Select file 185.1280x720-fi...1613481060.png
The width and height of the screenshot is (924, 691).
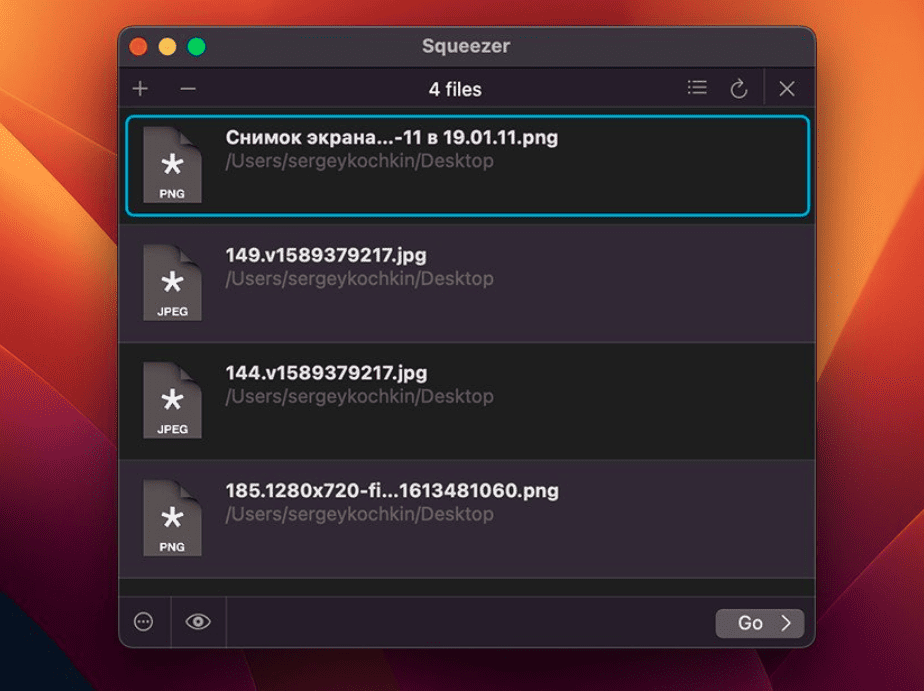pos(467,519)
